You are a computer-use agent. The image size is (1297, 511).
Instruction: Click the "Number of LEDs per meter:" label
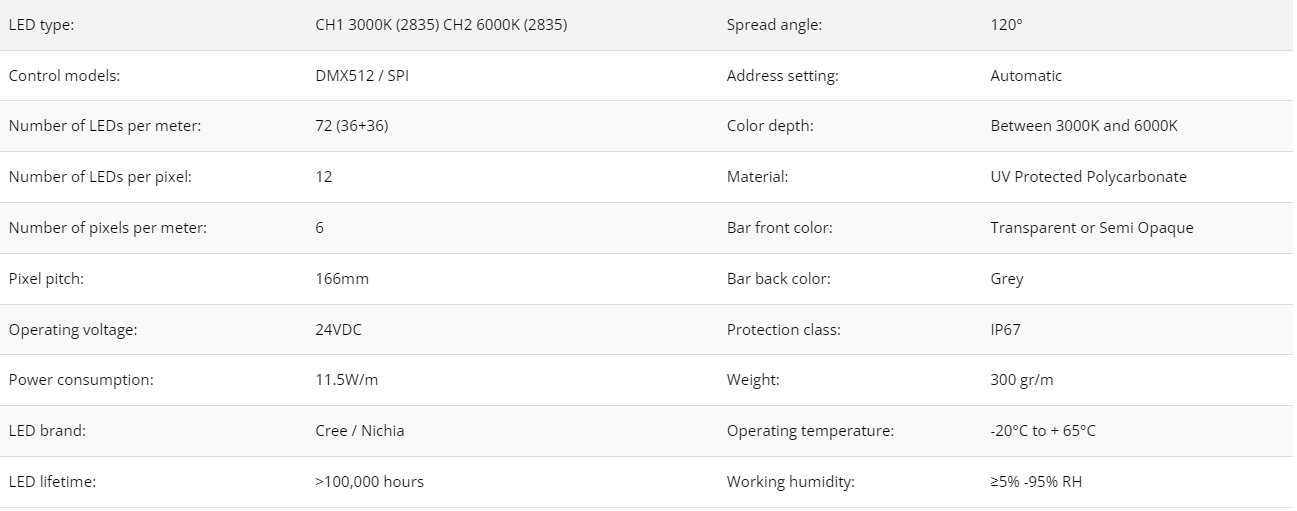point(105,126)
